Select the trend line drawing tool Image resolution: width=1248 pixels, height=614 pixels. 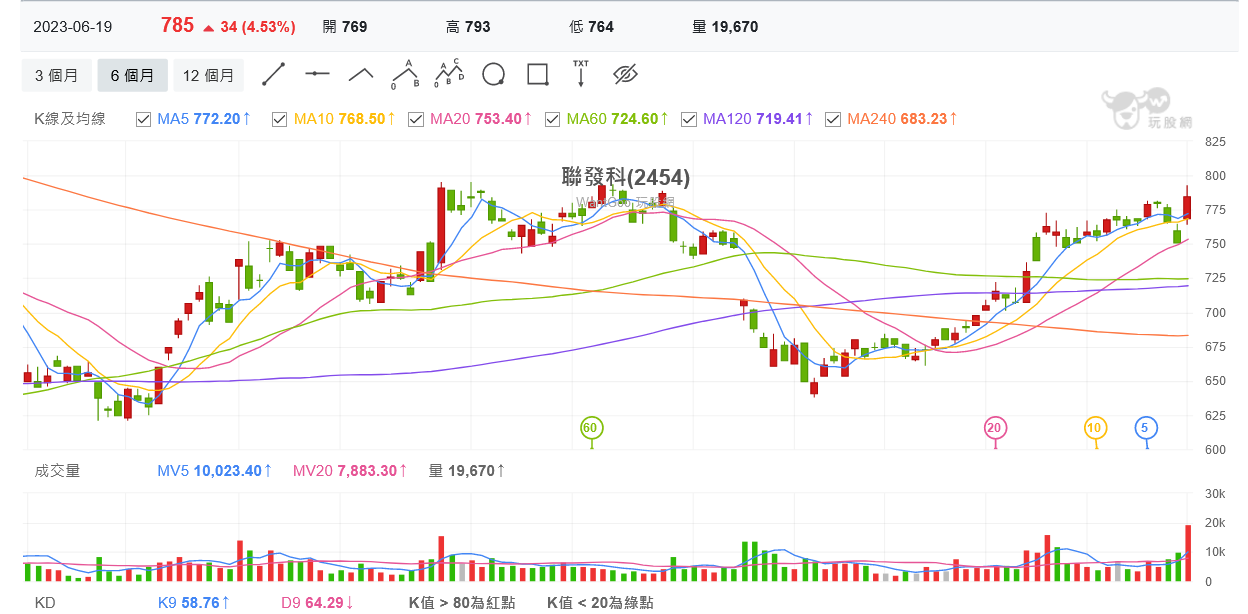tap(273, 75)
